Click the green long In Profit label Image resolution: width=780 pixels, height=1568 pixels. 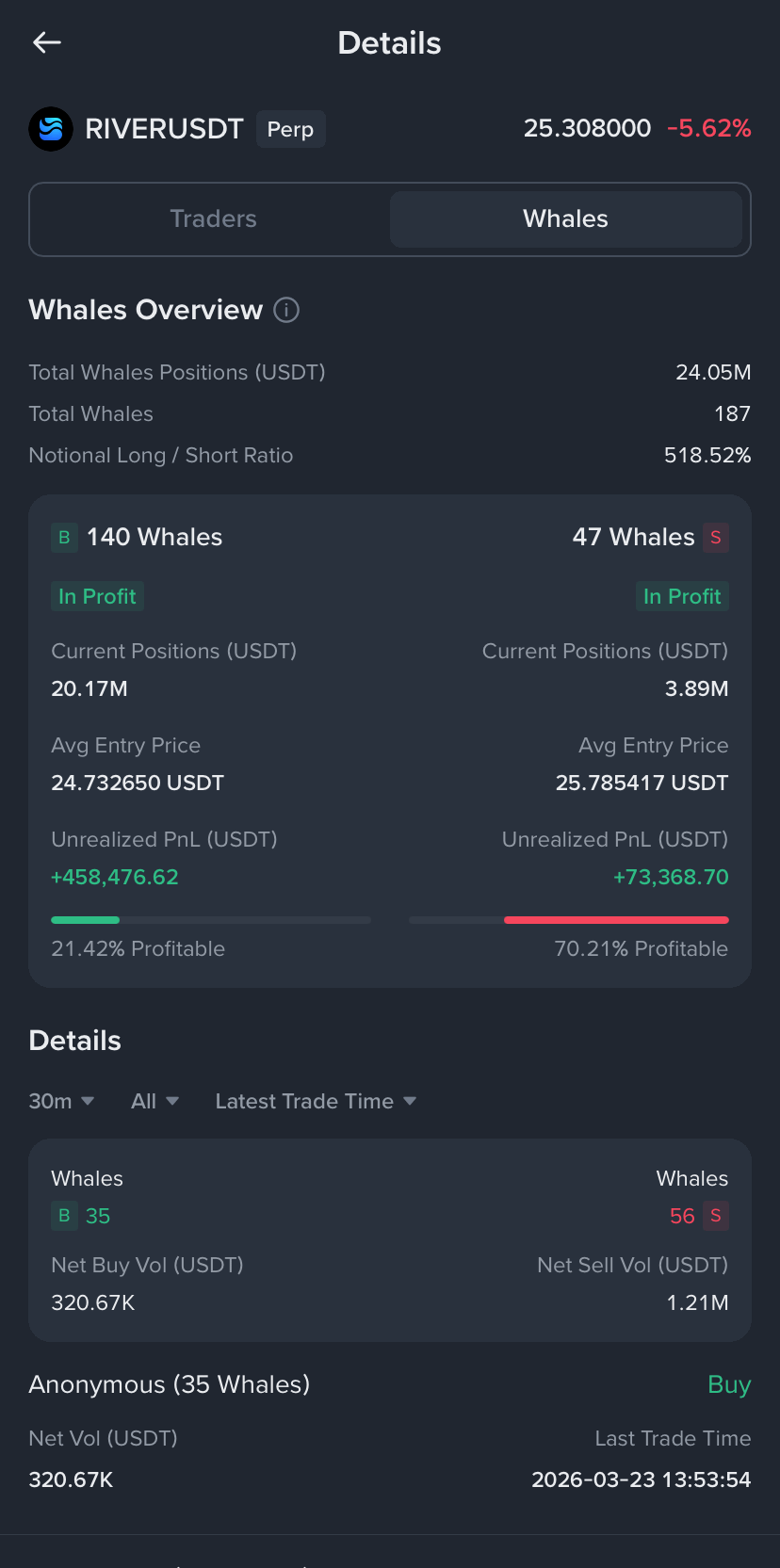click(97, 596)
